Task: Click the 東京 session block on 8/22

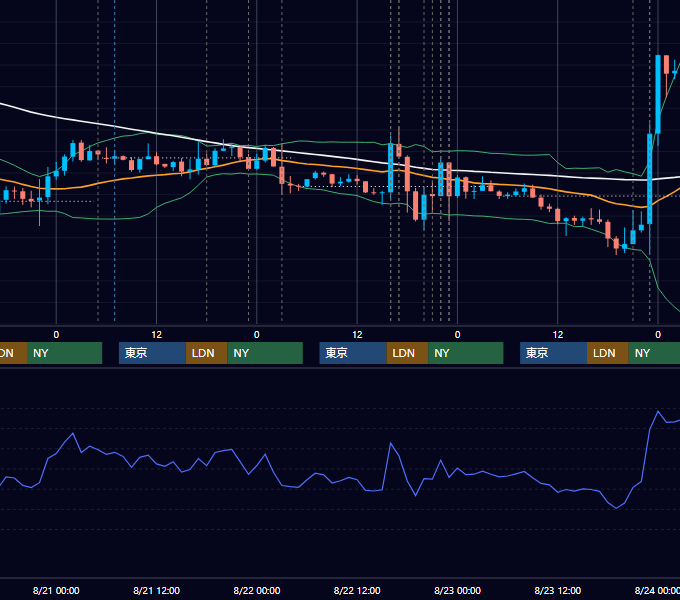Action: (x=353, y=353)
